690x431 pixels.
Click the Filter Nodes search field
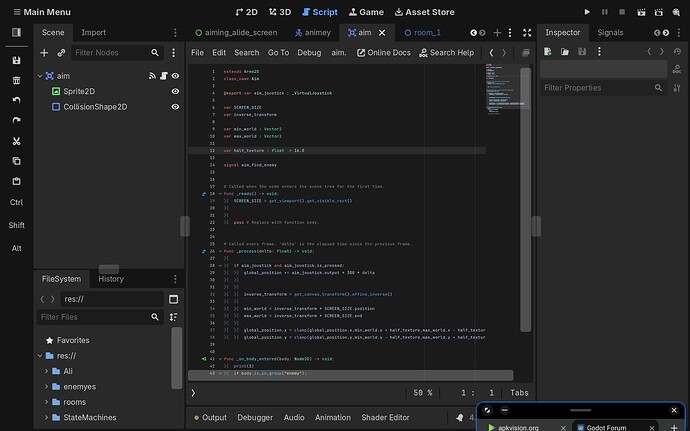click(x=117, y=52)
